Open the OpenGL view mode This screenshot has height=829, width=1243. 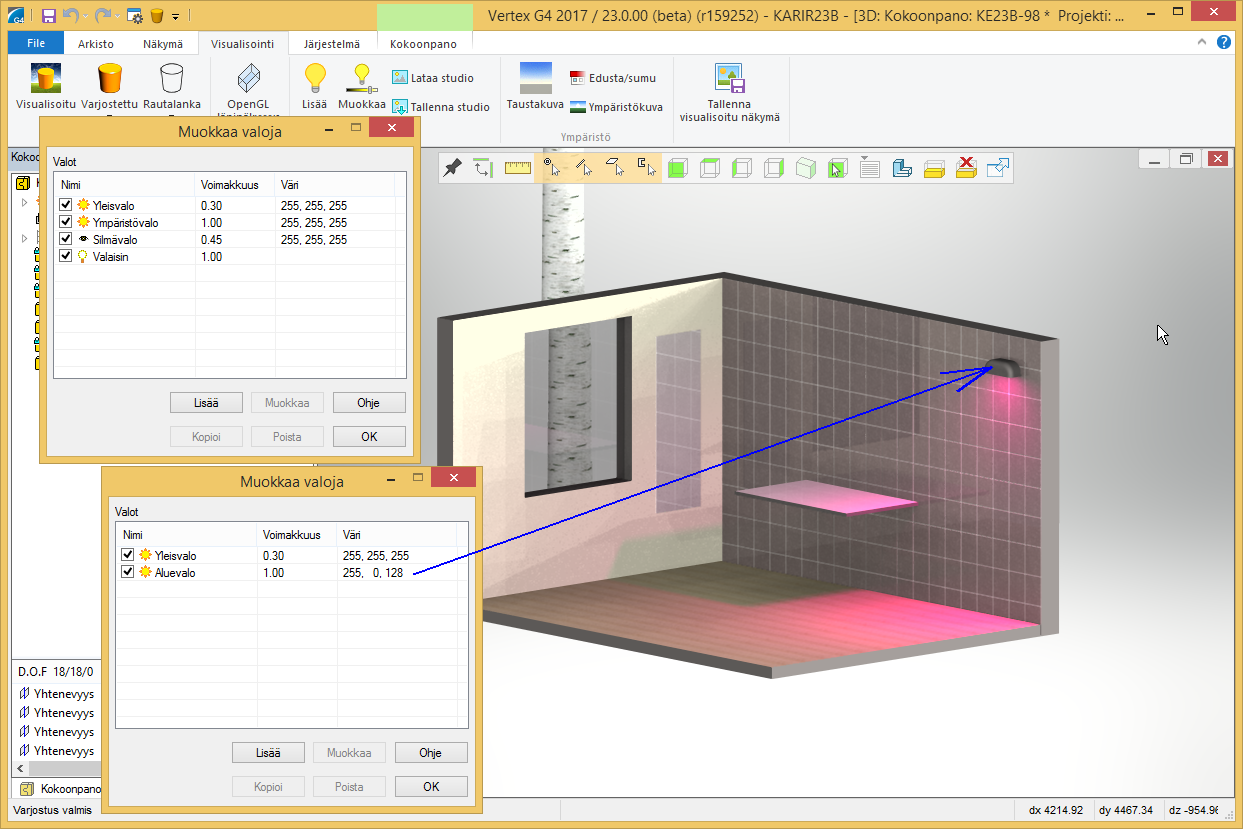click(x=248, y=78)
